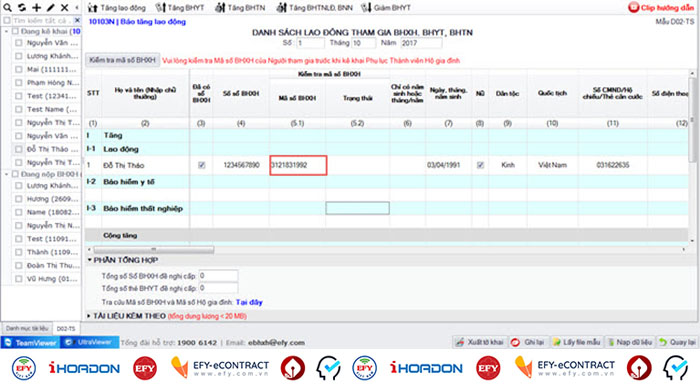700x385 pixels.
Task: Collapse the Đang kê khai tree group
Action: tap(6, 31)
